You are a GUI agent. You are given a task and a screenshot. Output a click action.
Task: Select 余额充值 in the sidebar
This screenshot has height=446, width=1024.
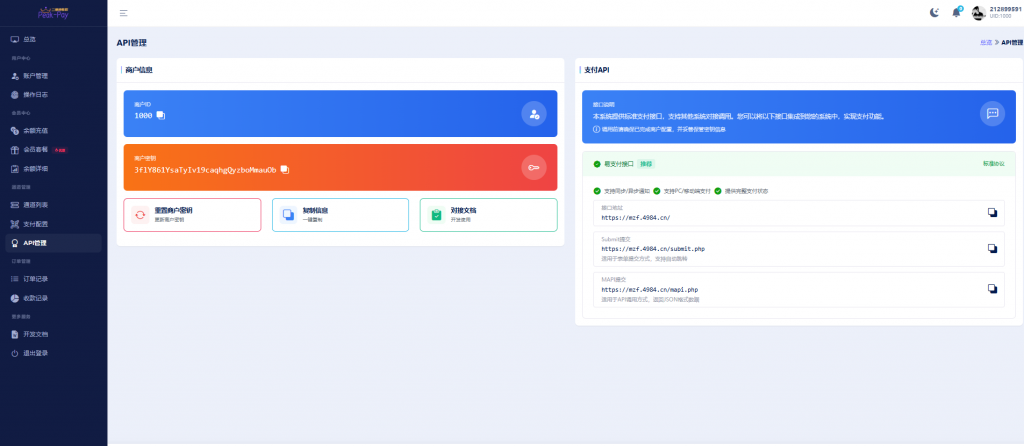(36, 131)
